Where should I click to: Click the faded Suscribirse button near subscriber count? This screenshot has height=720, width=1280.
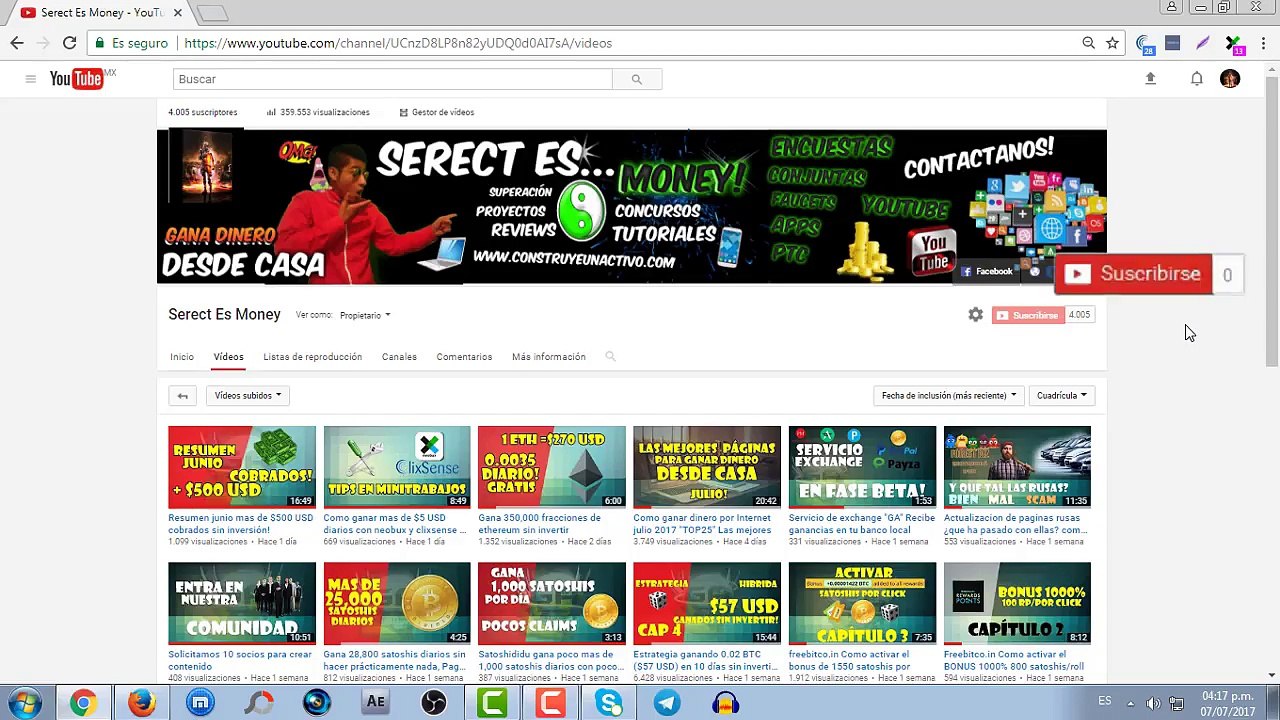click(x=1028, y=315)
